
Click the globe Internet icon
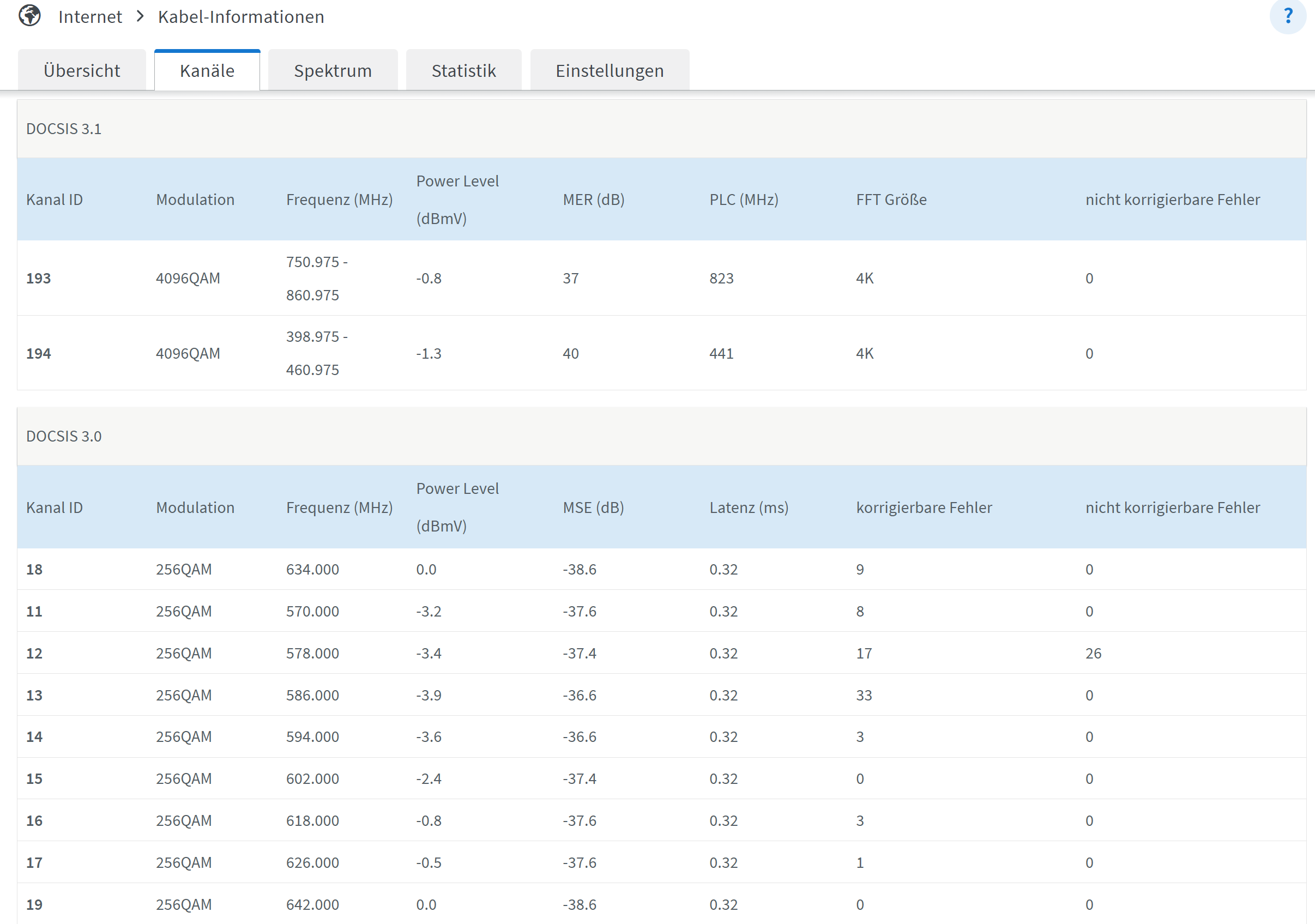click(x=30, y=15)
